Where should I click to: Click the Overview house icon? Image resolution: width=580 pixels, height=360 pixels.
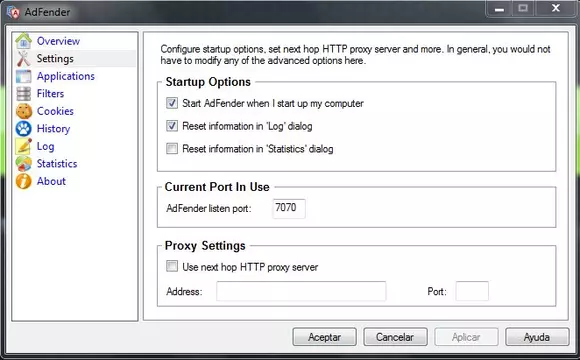pos(23,41)
